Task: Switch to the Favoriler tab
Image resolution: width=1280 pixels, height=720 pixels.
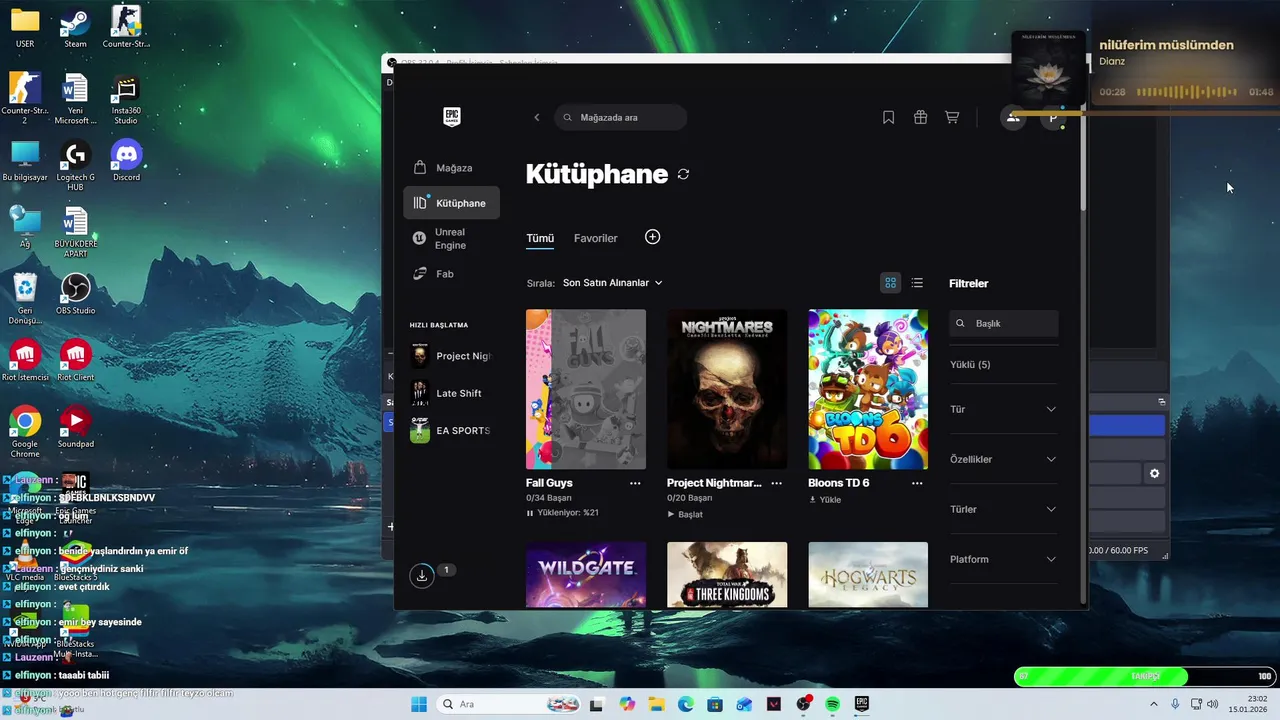Action: click(x=596, y=238)
